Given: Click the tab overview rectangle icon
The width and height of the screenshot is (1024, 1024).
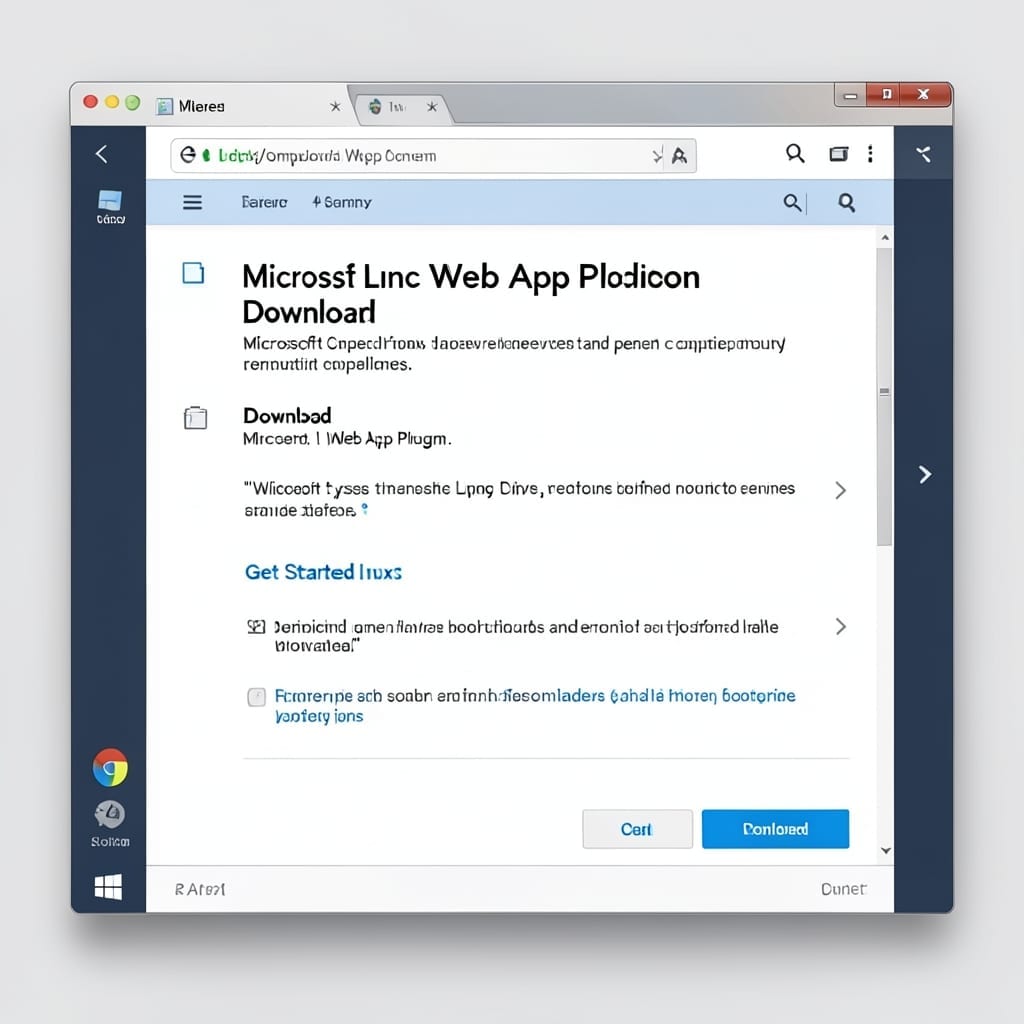Looking at the screenshot, I should tap(839, 154).
